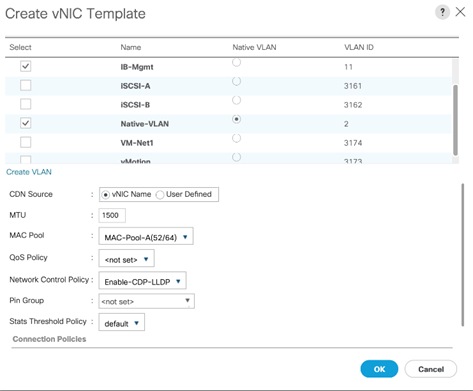The image size is (473, 391).
Task: Sort by the VLAN ID column header
Action: [x=359, y=47]
